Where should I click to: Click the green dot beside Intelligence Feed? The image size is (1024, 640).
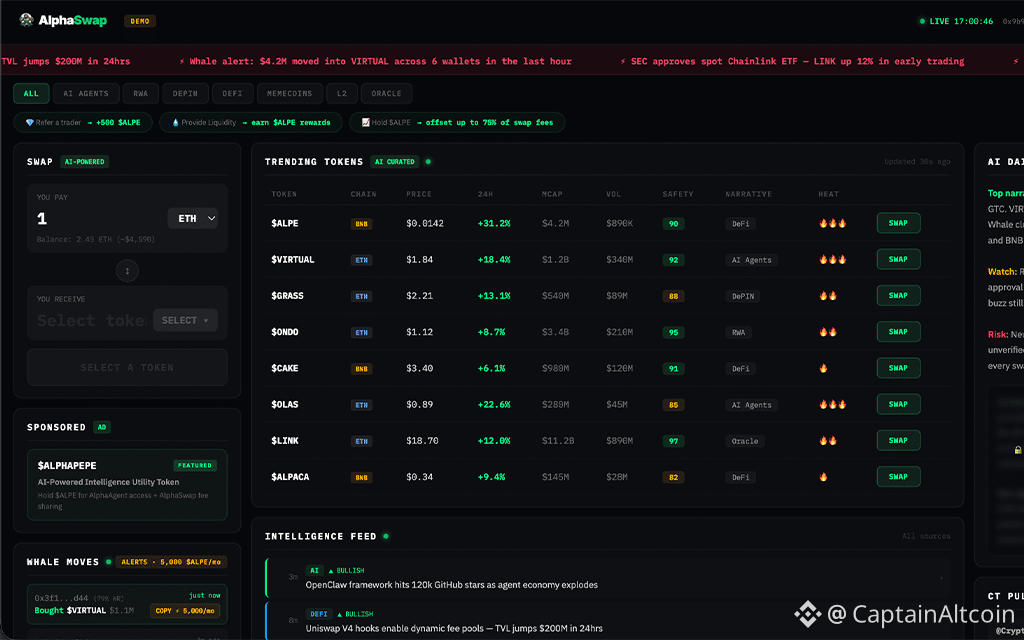point(386,537)
